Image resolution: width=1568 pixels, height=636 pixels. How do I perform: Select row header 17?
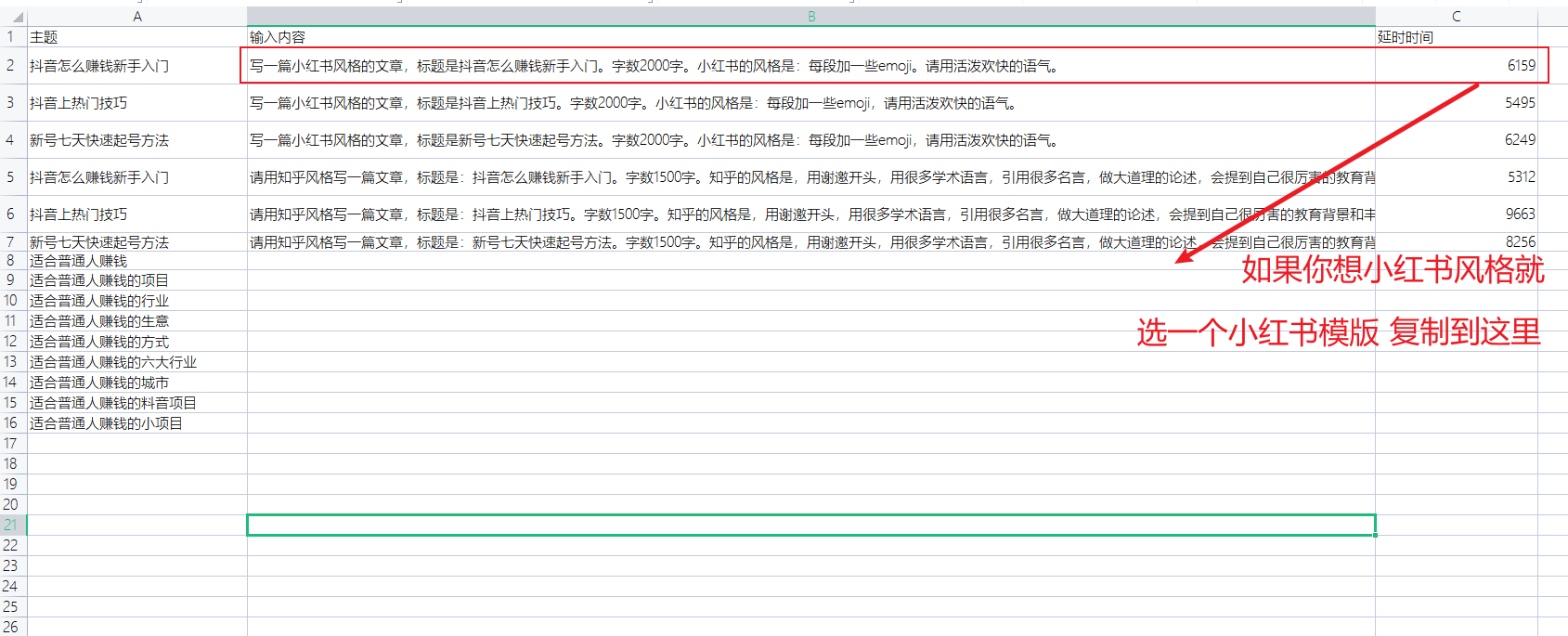pyautogui.click(x=13, y=444)
